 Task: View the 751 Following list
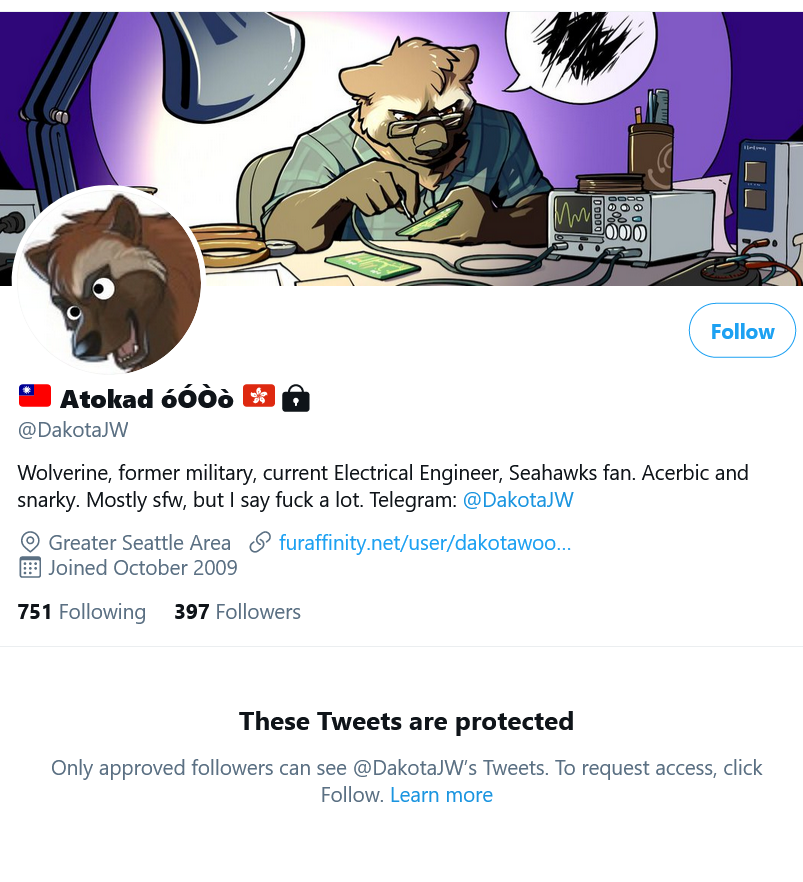82,612
